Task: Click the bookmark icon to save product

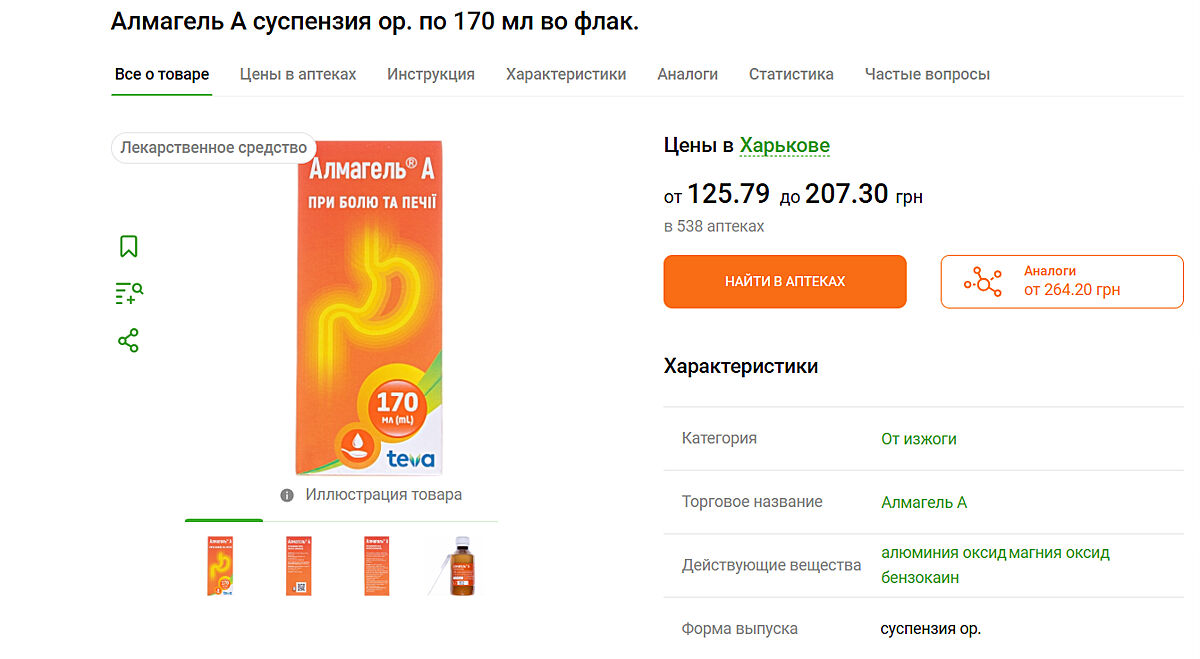Action: click(129, 246)
